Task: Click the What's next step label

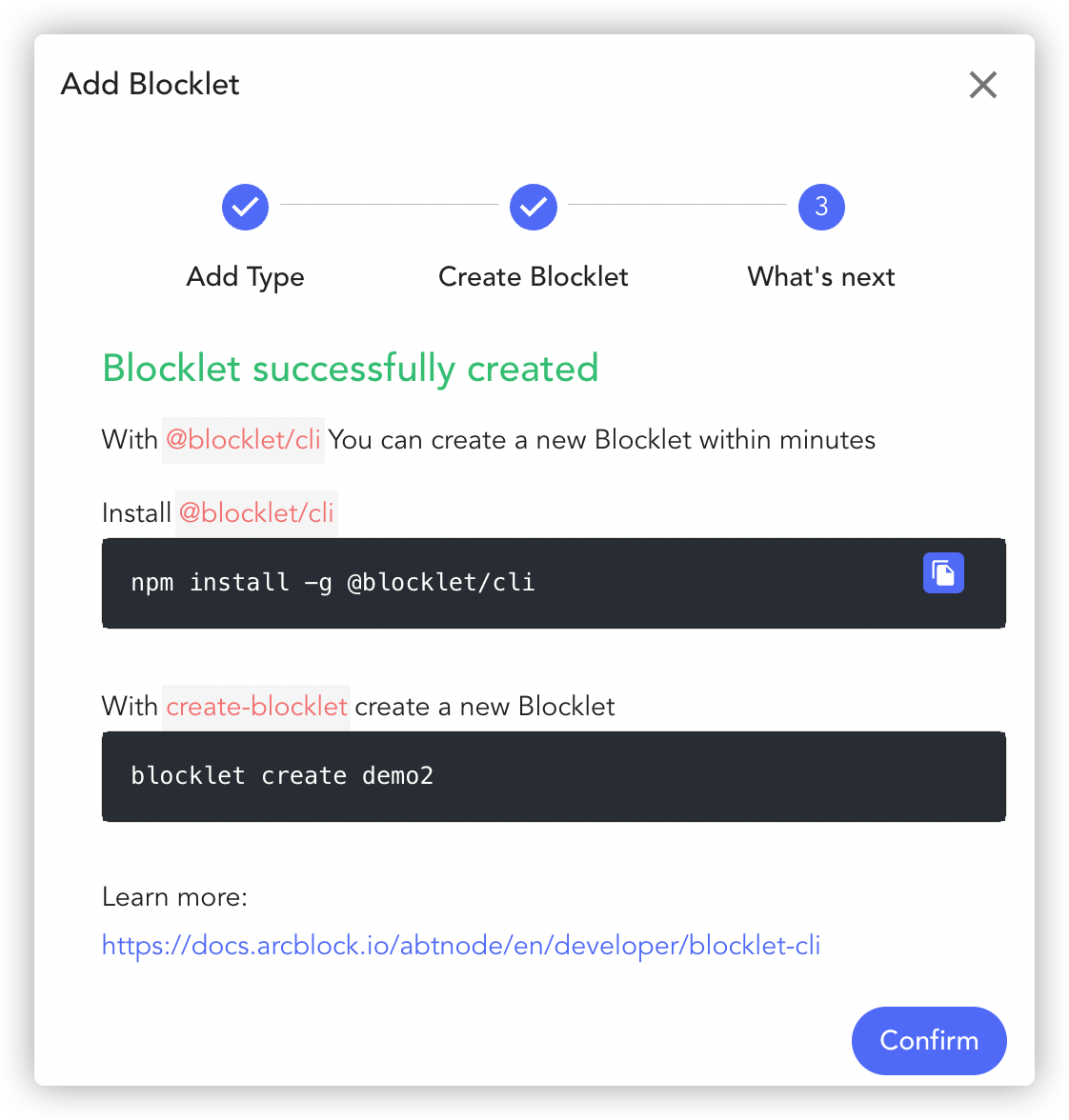Action: pyautogui.click(x=821, y=277)
